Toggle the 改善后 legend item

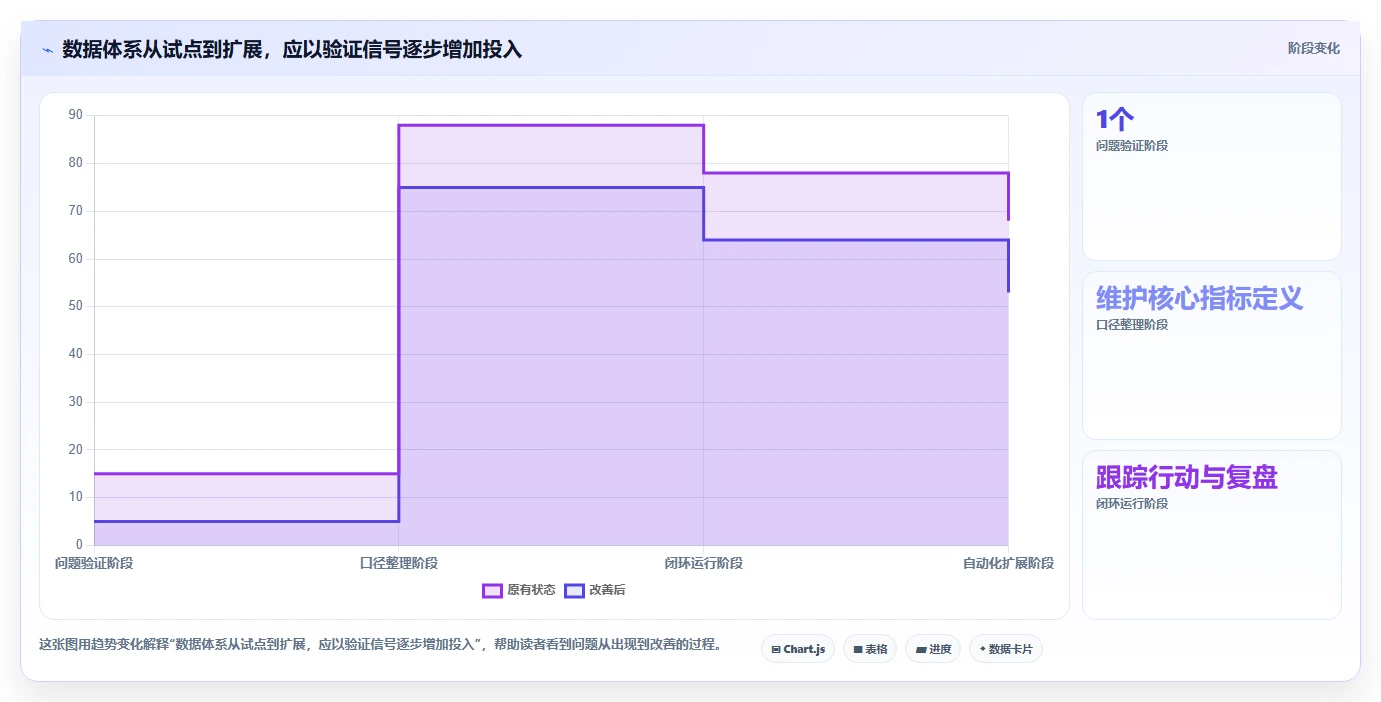(x=595, y=590)
